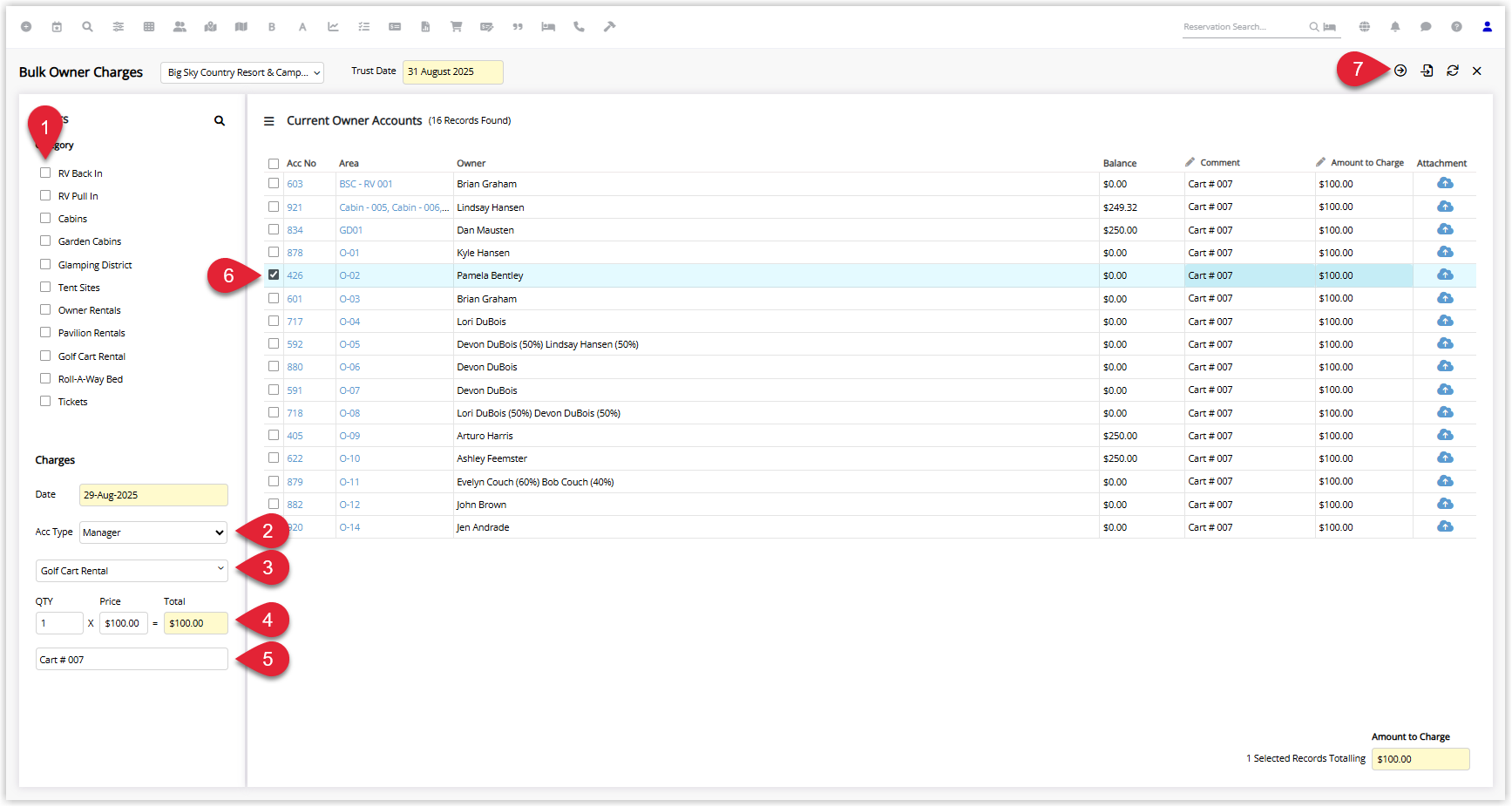The height and width of the screenshot is (807, 1512).
Task: Click the pencil icon beside Comment header
Action: coord(1190,162)
